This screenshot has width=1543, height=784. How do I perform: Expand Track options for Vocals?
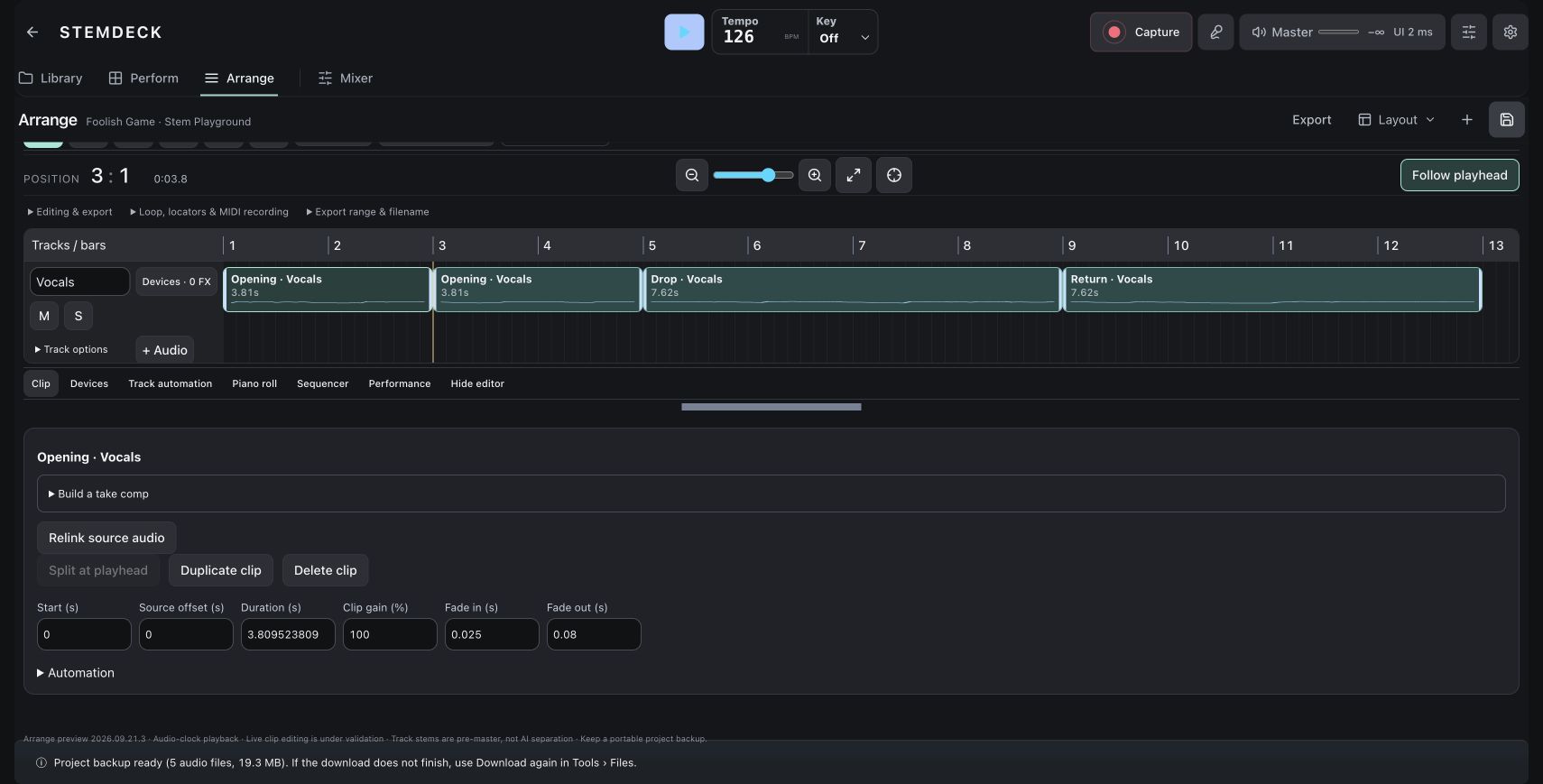(71, 349)
